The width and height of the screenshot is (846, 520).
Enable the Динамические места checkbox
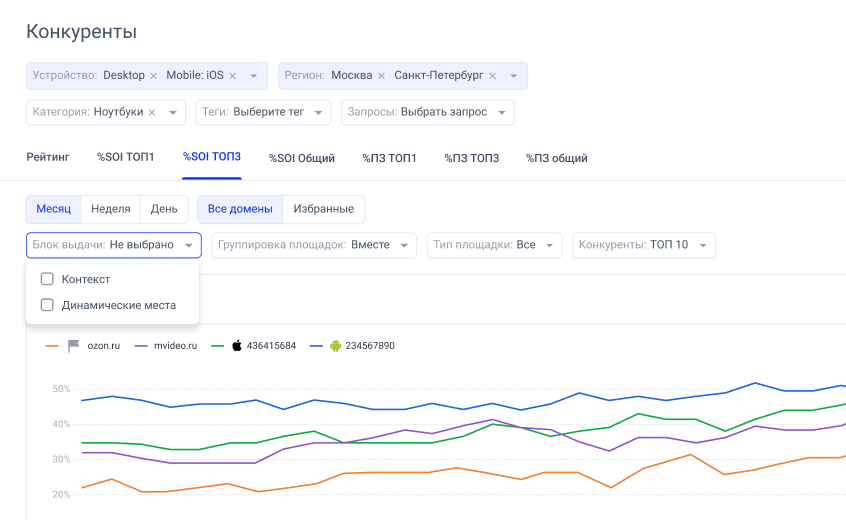47,305
